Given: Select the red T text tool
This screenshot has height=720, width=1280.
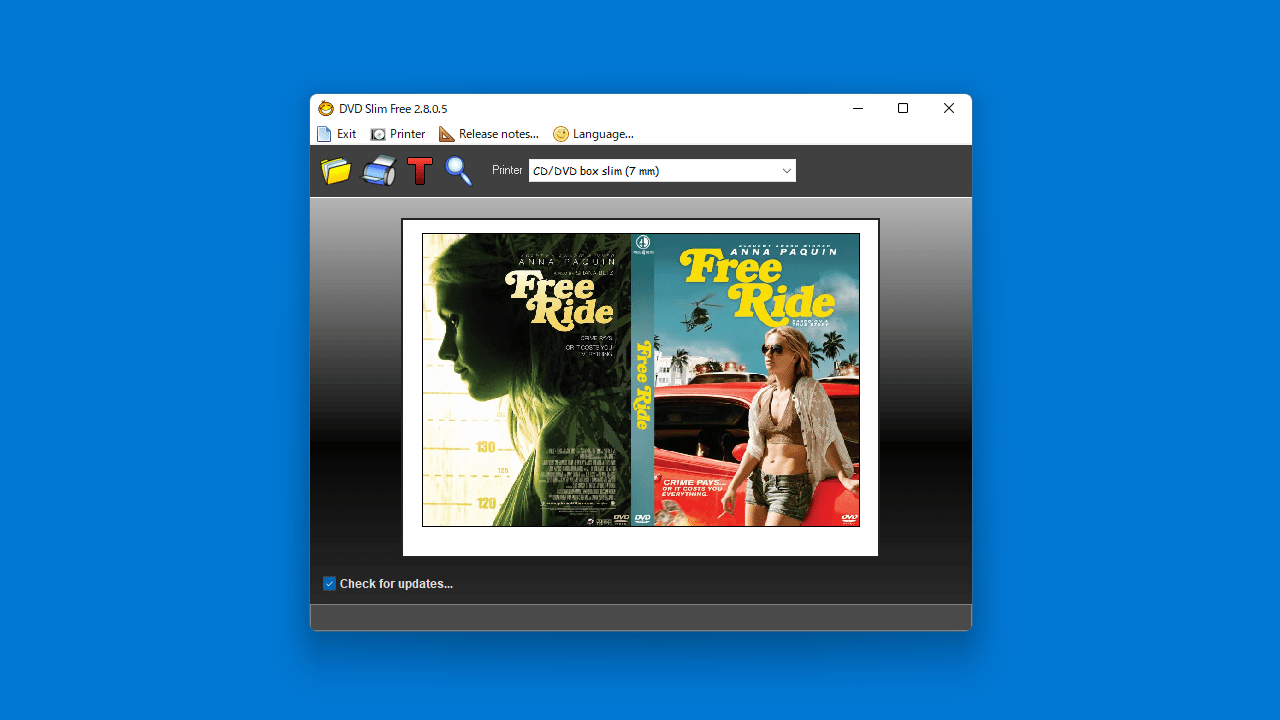Looking at the screenshot, I should [420, 171].
